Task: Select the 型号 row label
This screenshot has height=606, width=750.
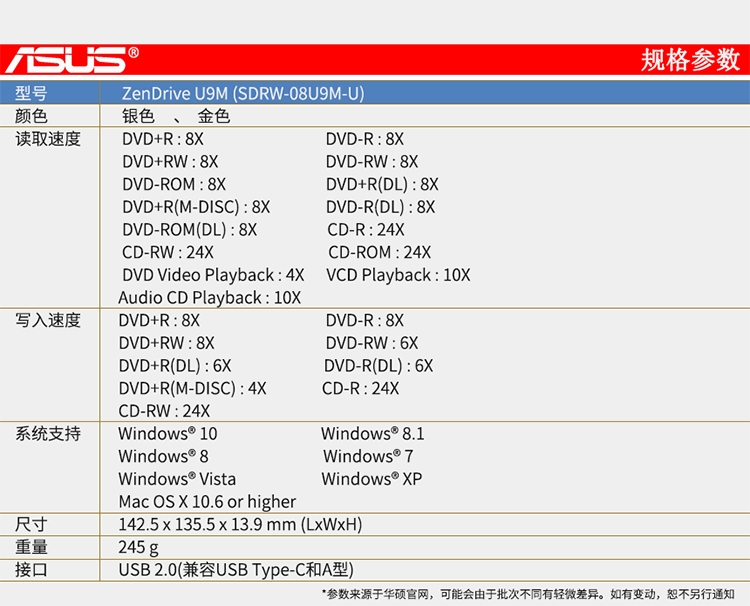Action: coord(31,93)
